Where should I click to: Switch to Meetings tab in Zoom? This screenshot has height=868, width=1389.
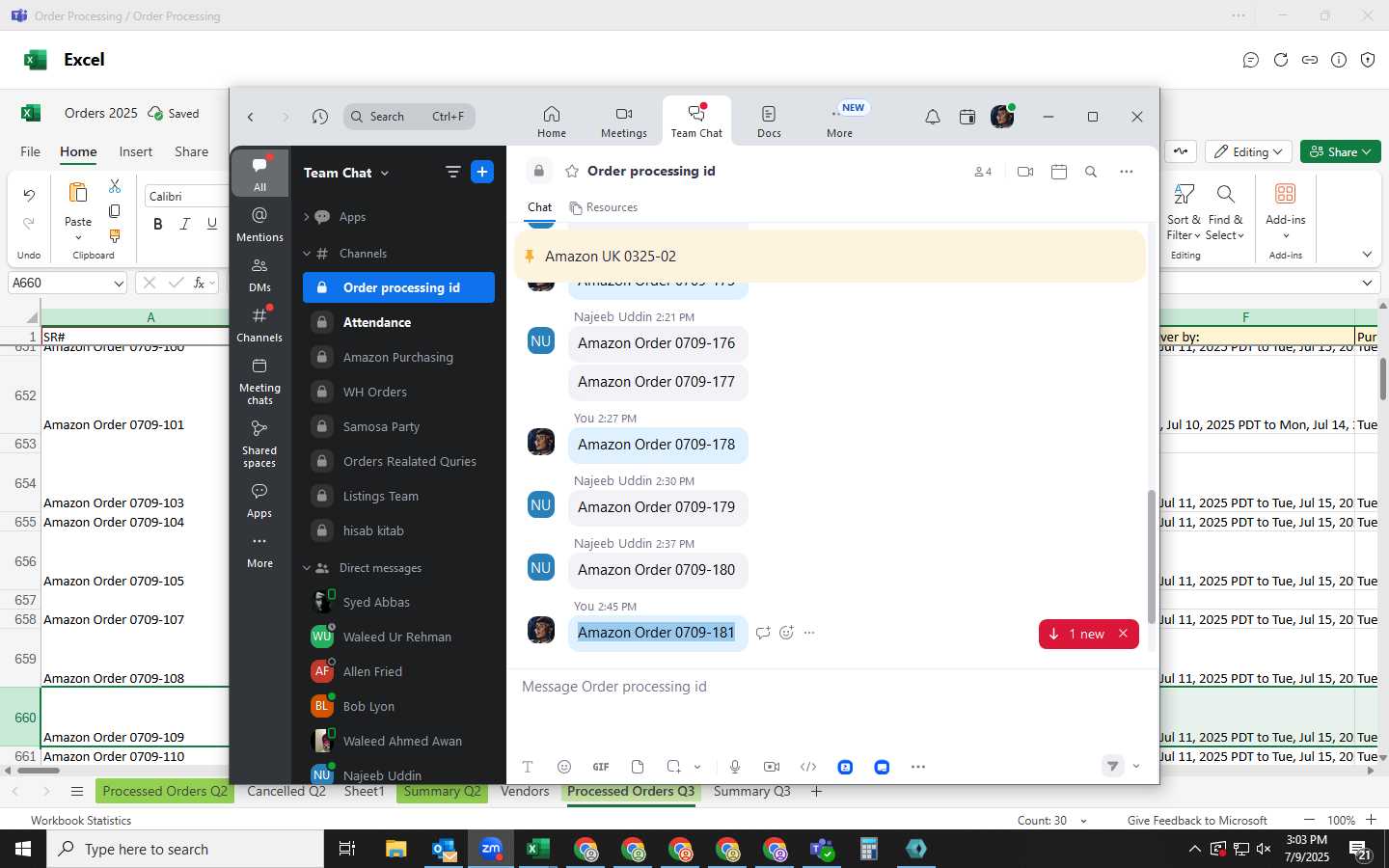624,122
